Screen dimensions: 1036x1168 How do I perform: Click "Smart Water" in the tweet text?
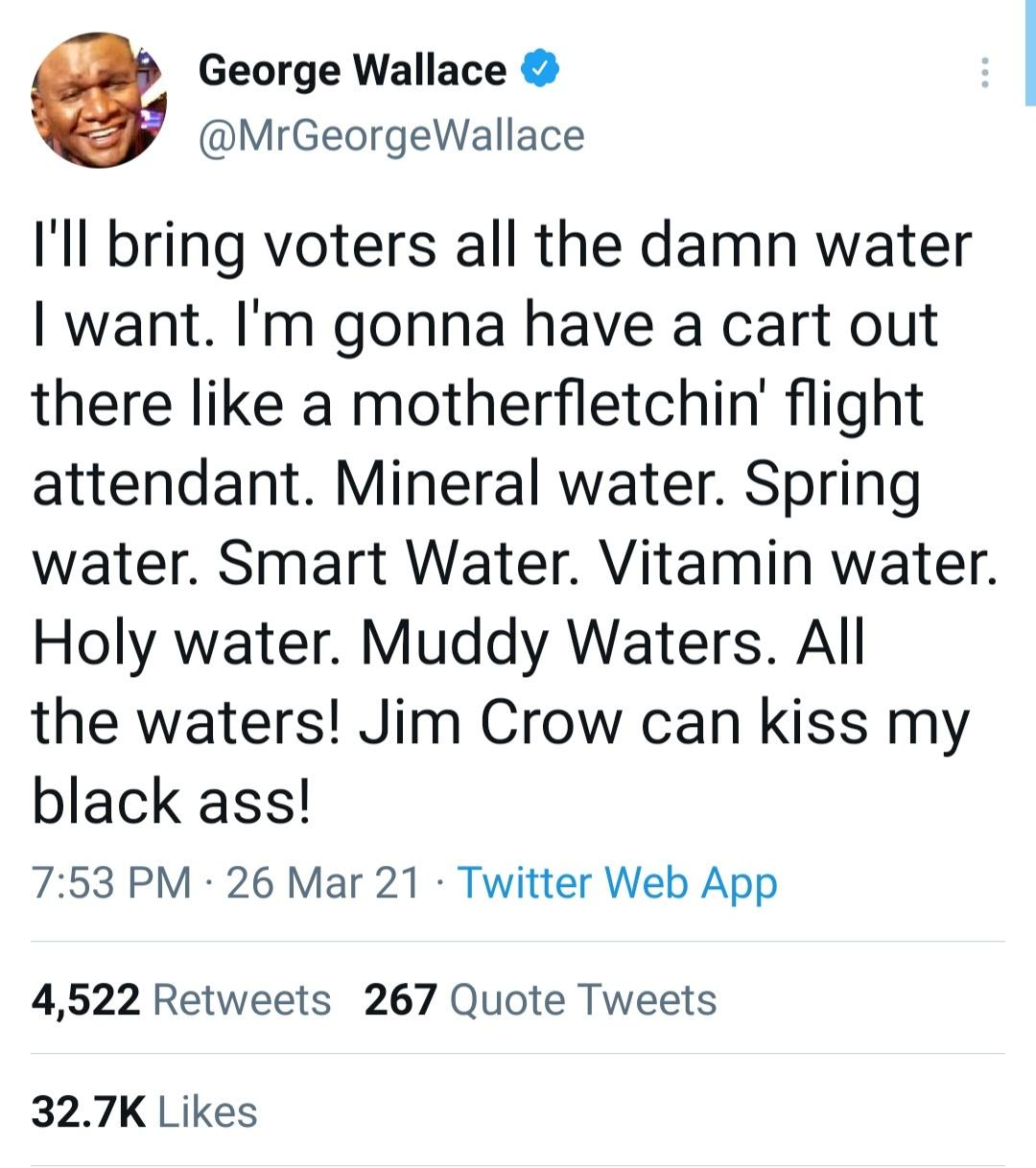(x=398, y=563)
